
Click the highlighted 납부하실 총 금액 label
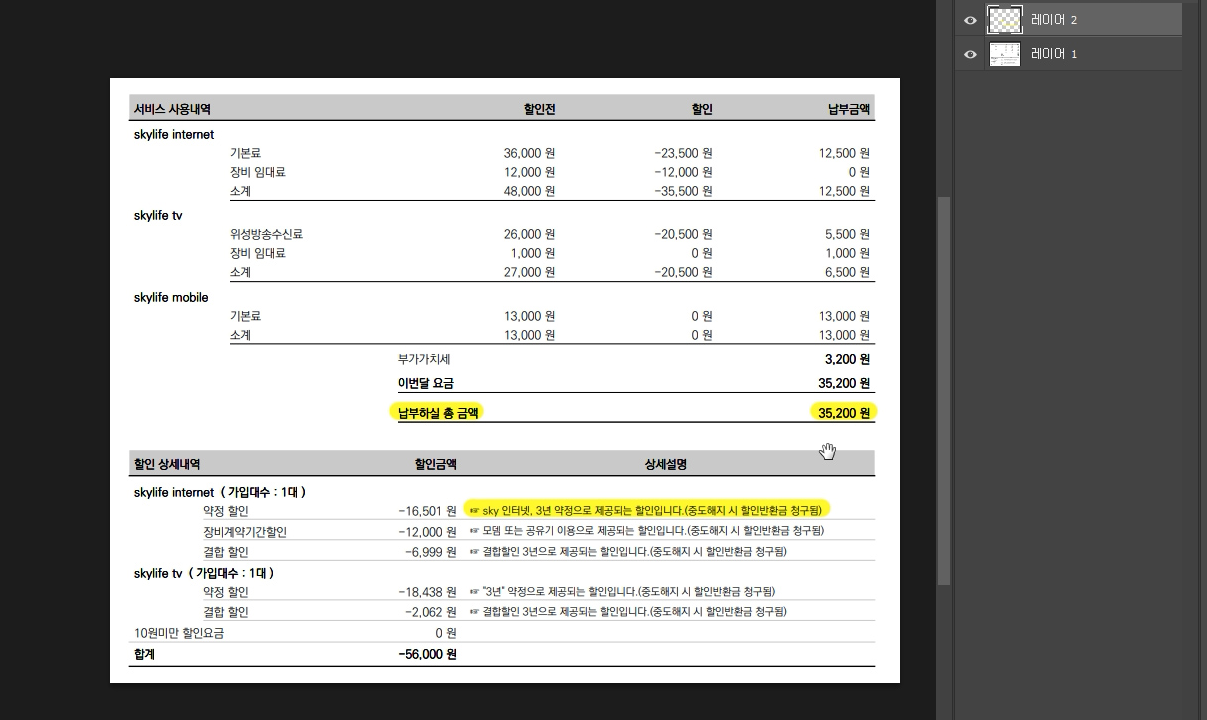coord(439,412)
